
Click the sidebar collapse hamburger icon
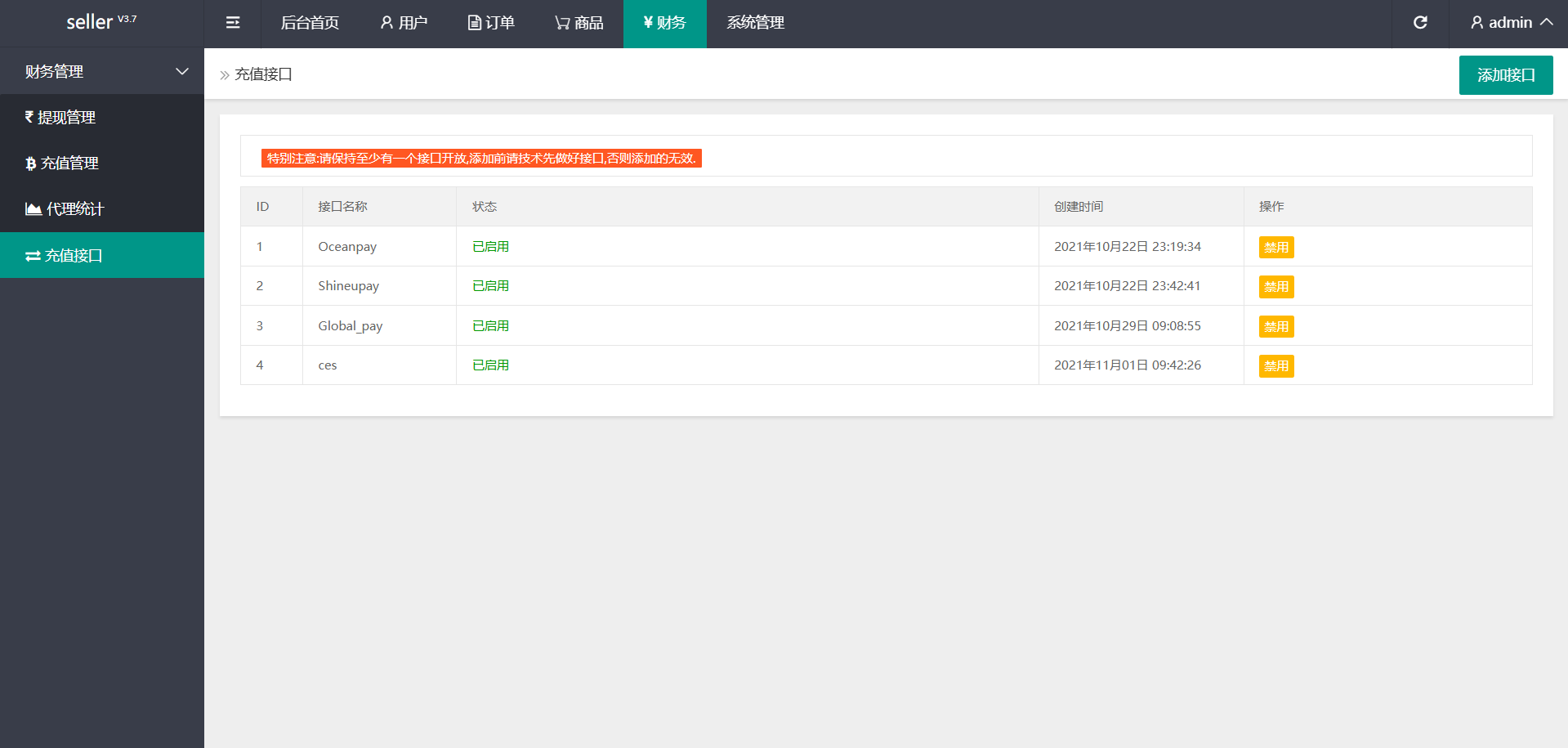(x=233, y=23)
